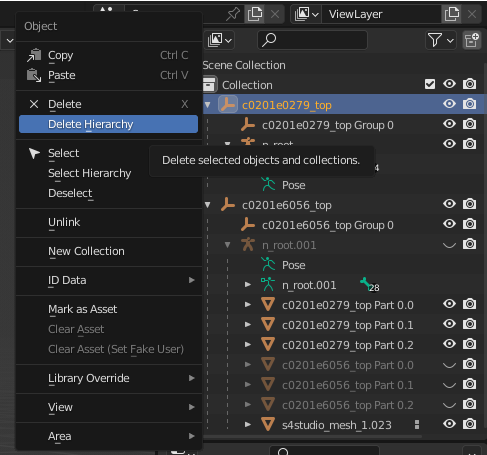Click the new scene duplicate icon left of ViewLayer
Image resolution: width=487 pixels, height=455 pixels.
click(255, 14)
